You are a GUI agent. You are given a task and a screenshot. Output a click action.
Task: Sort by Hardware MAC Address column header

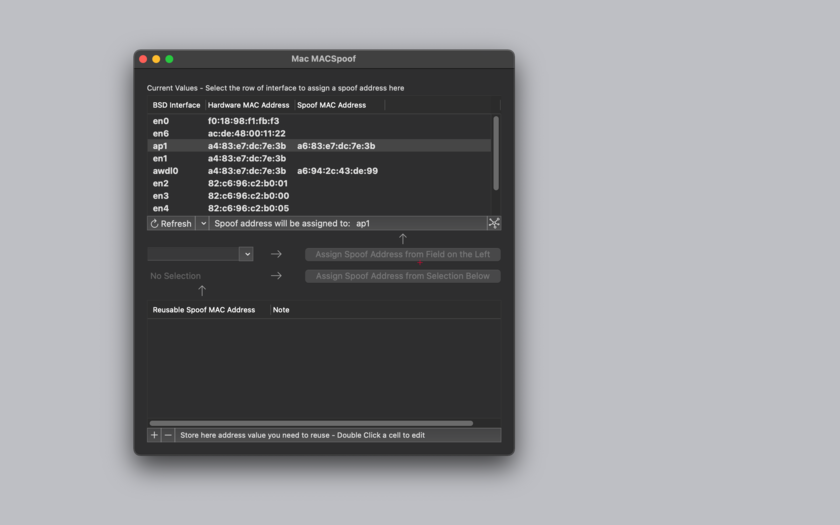tap(249, 105)
